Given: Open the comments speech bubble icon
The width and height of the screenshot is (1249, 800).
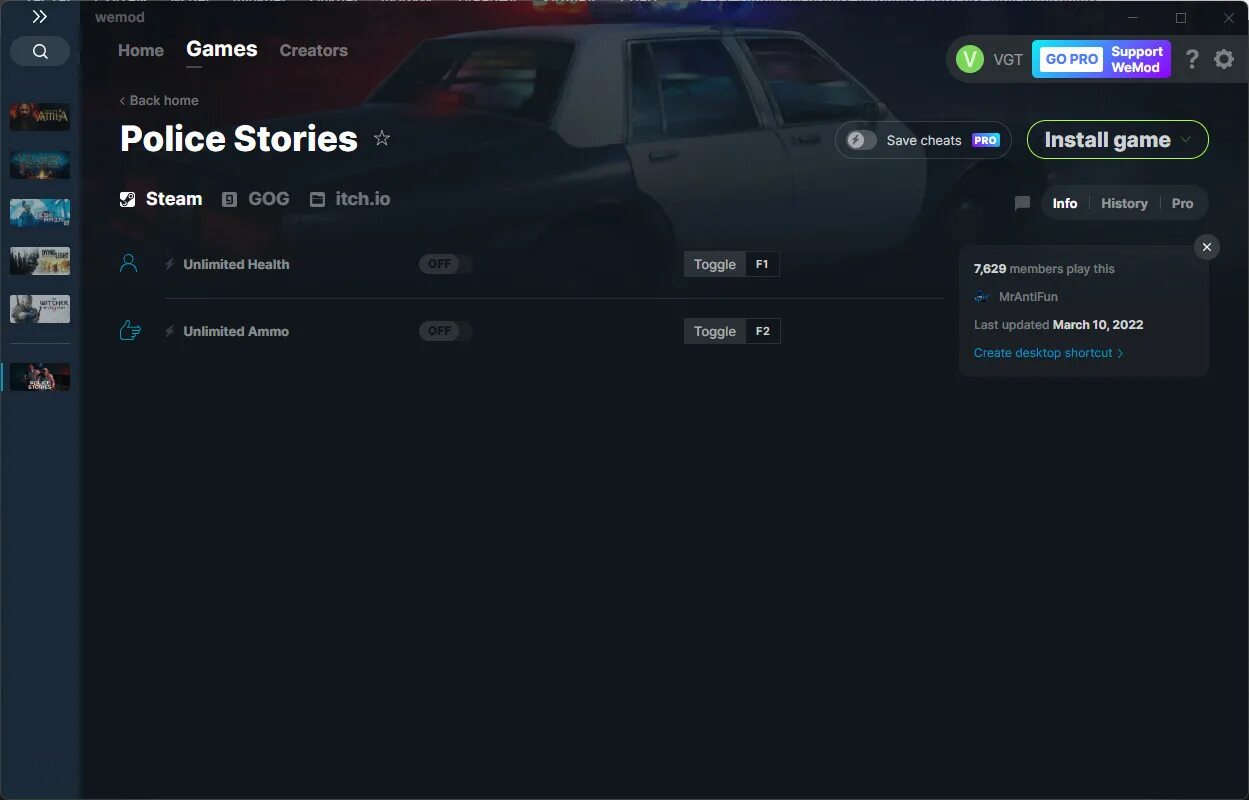Looking at the screenshot, I should point(1022,203).
